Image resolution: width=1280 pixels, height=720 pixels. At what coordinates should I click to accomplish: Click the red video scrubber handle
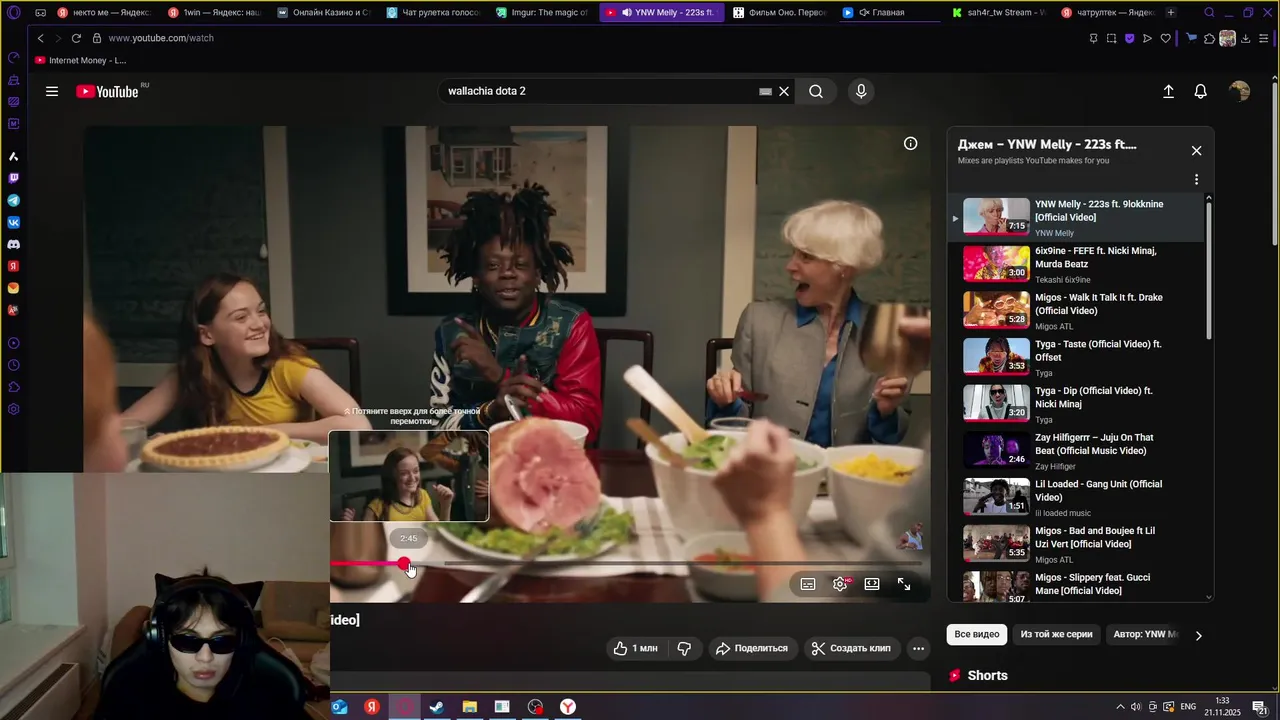[403, 564]
